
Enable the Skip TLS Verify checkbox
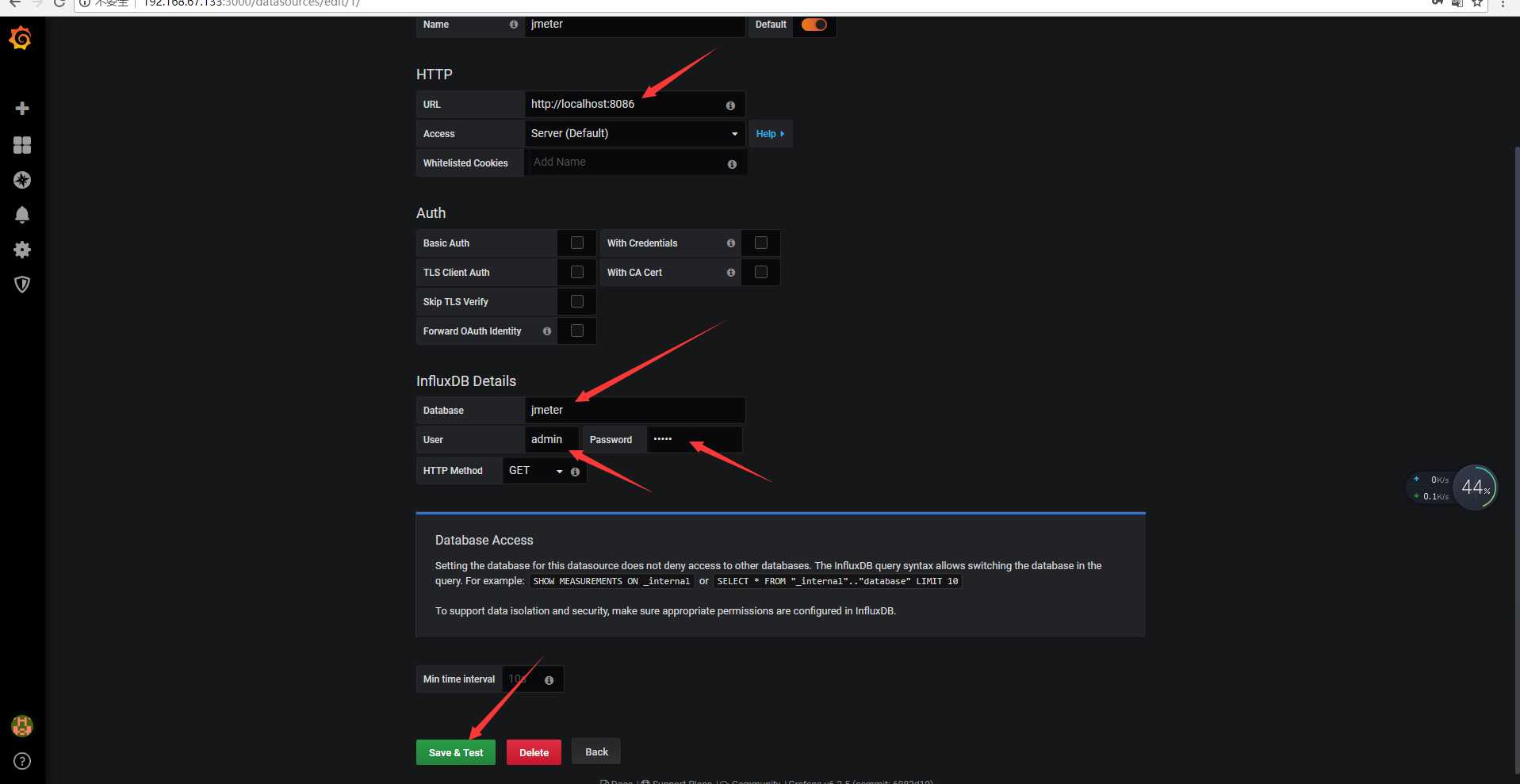pos(577,302)
